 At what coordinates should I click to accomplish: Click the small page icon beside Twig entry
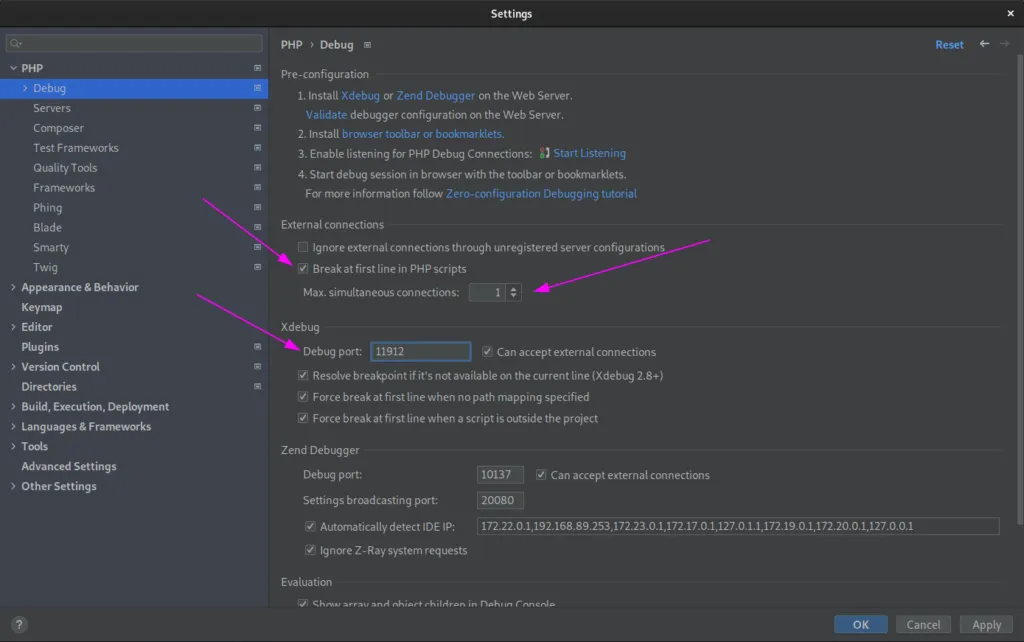[x=257, y=267]
